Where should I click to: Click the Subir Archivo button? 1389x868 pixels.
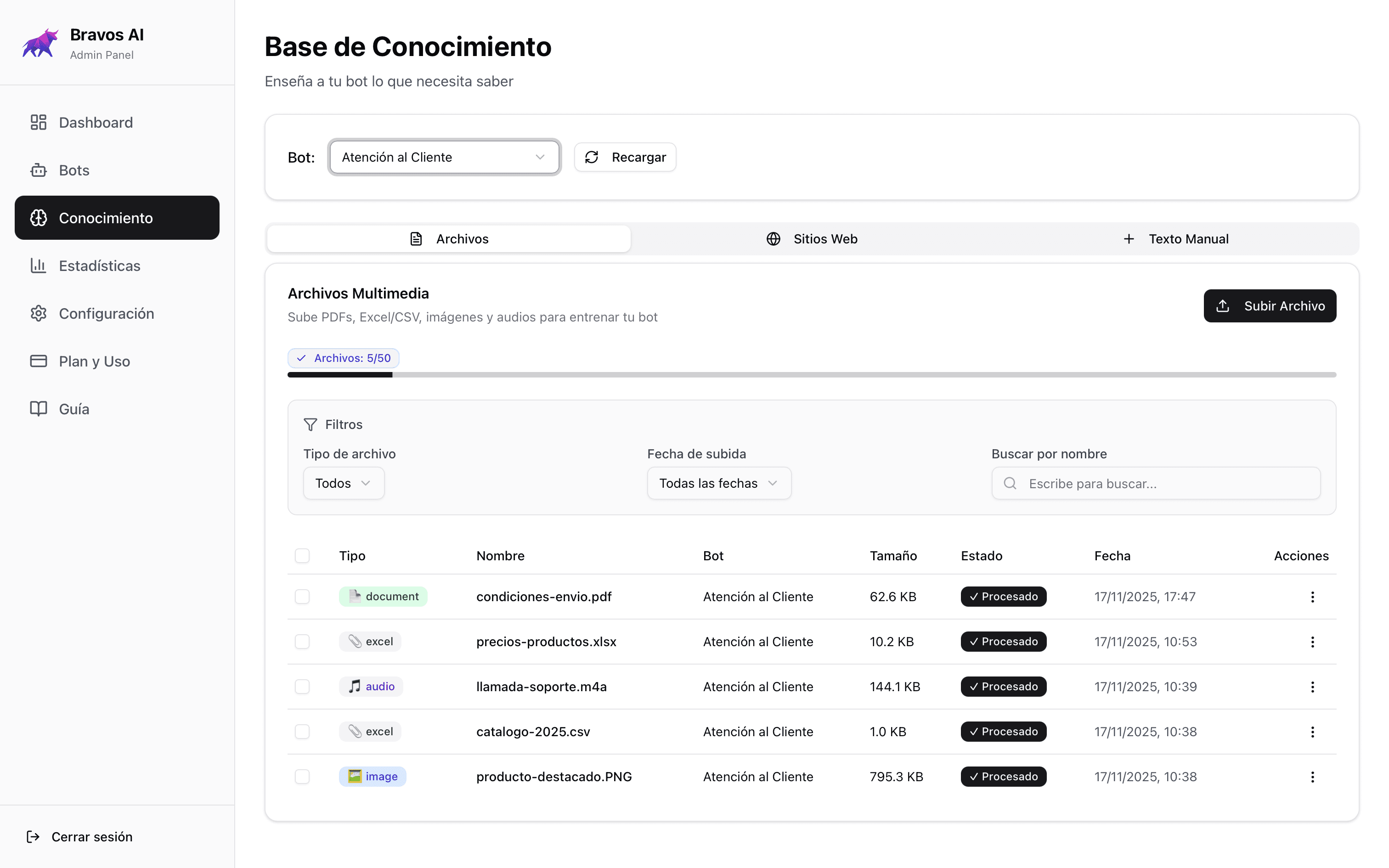click(1270, 305)
